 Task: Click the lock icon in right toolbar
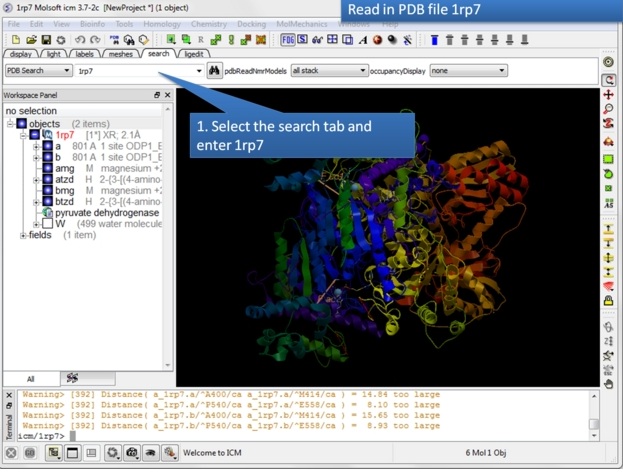(608, 301)
